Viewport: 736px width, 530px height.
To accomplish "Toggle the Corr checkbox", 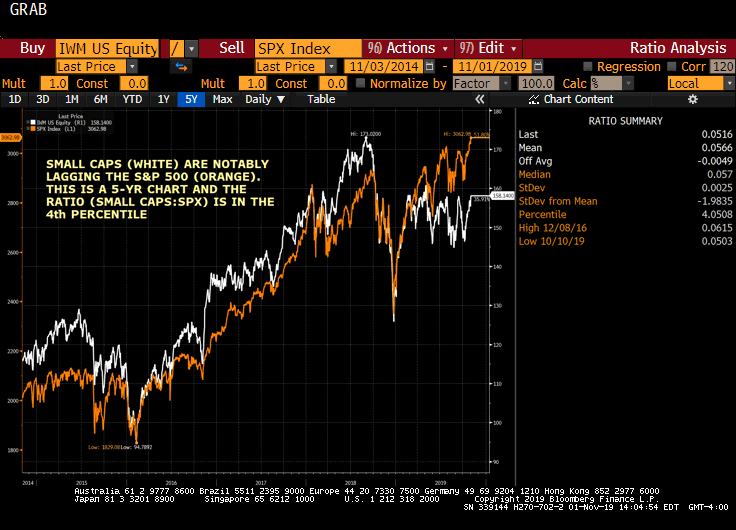I will [672, 67].
